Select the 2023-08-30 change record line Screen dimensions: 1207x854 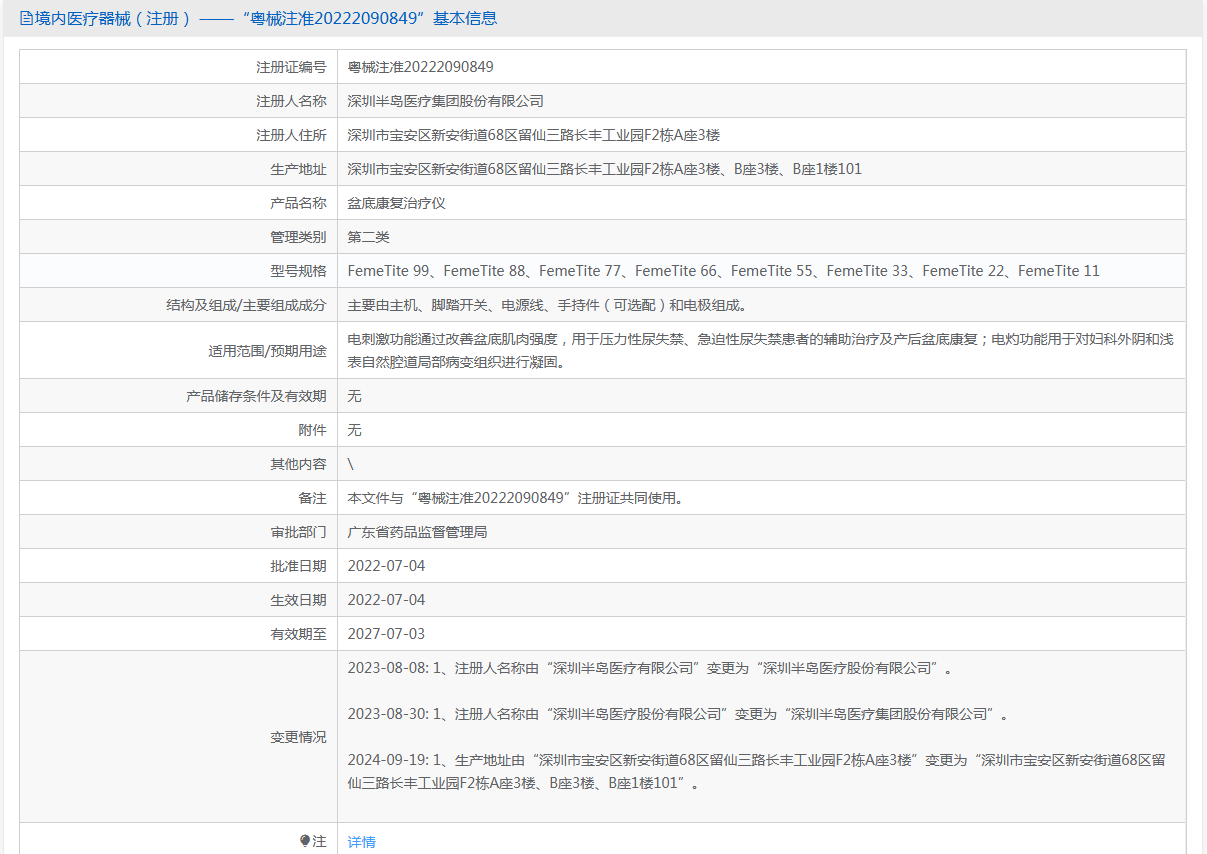pyautogui.click(x=678, y=714)
